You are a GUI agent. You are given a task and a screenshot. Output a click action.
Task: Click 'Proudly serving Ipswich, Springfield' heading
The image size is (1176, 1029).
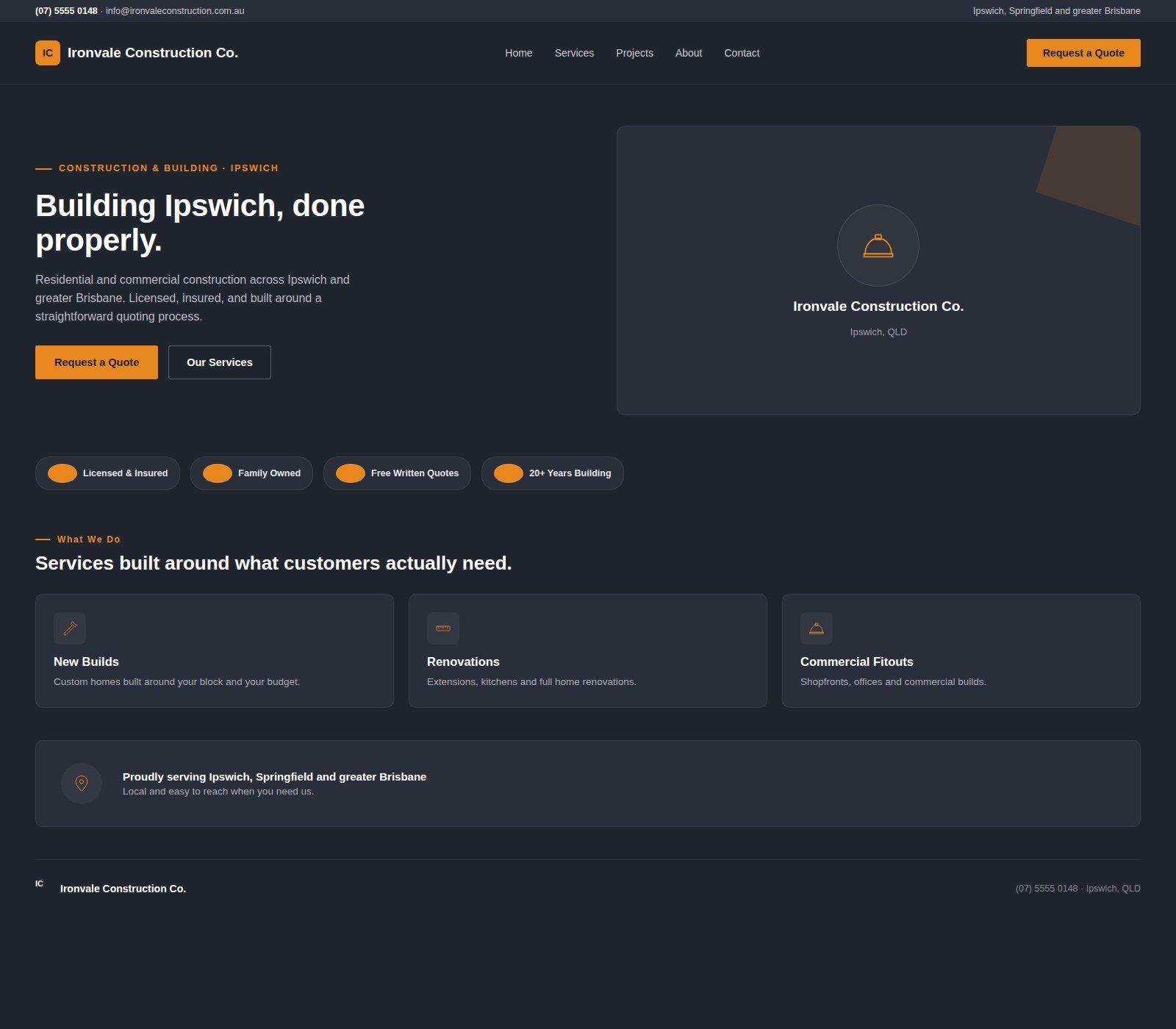(274, 777)
